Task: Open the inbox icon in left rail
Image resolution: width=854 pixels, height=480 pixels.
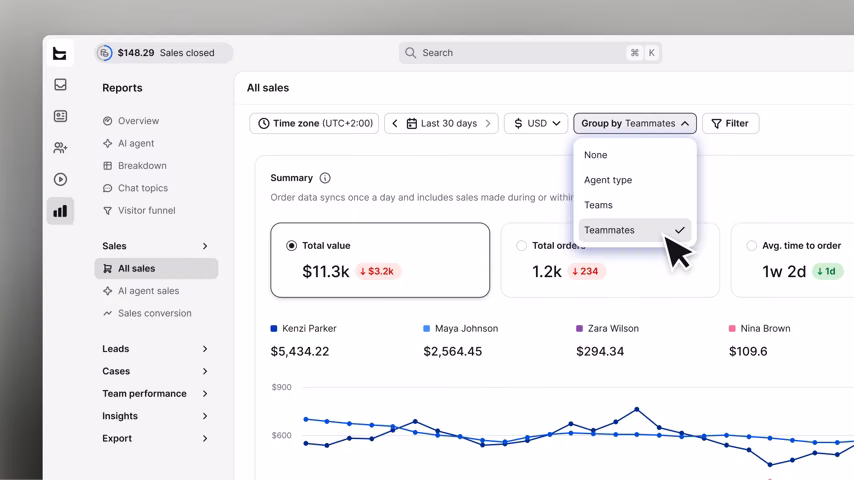Action: (x=60, y=84)
